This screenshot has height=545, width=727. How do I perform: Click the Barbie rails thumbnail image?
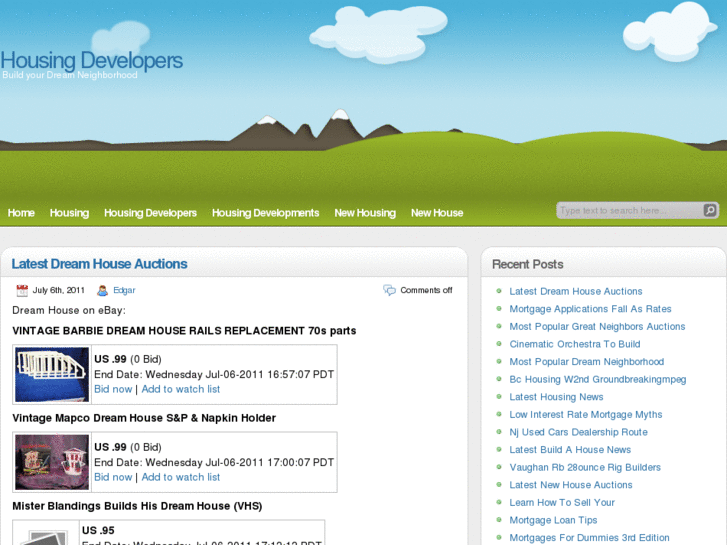(51, 374)
